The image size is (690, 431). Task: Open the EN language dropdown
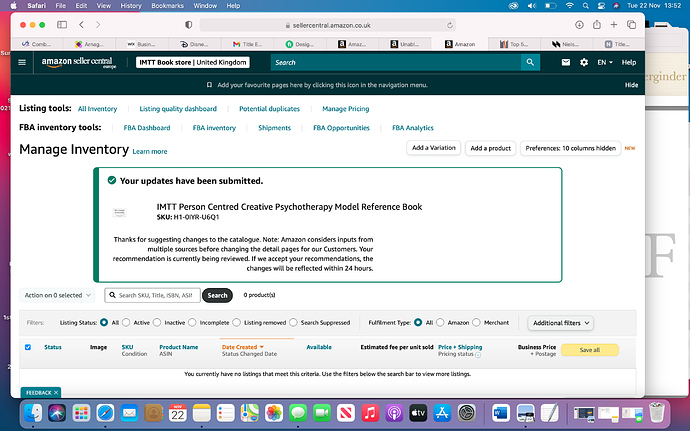(605, 63)
